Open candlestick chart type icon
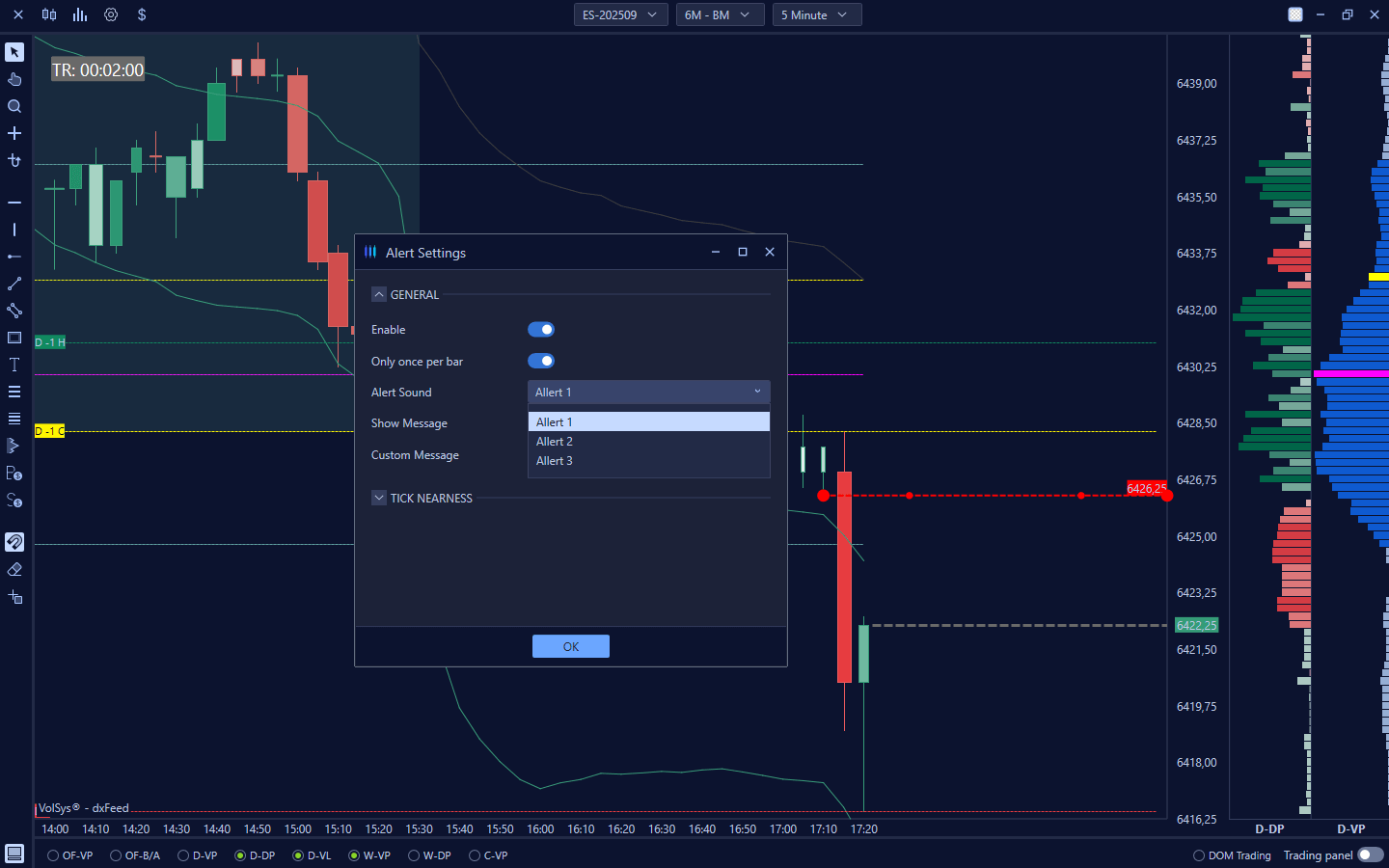The width and height of the screenshot is (1389, 868). 49,14
